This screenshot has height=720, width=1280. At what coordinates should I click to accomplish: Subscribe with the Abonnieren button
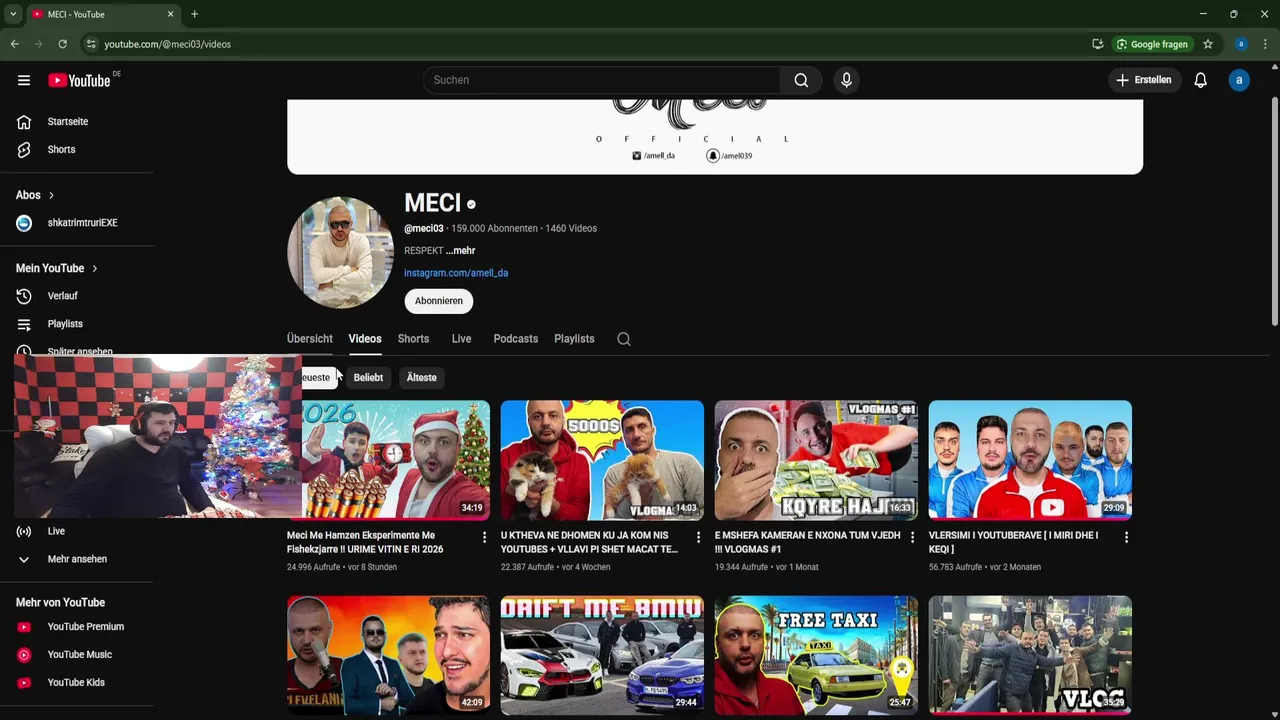(439, 301)
